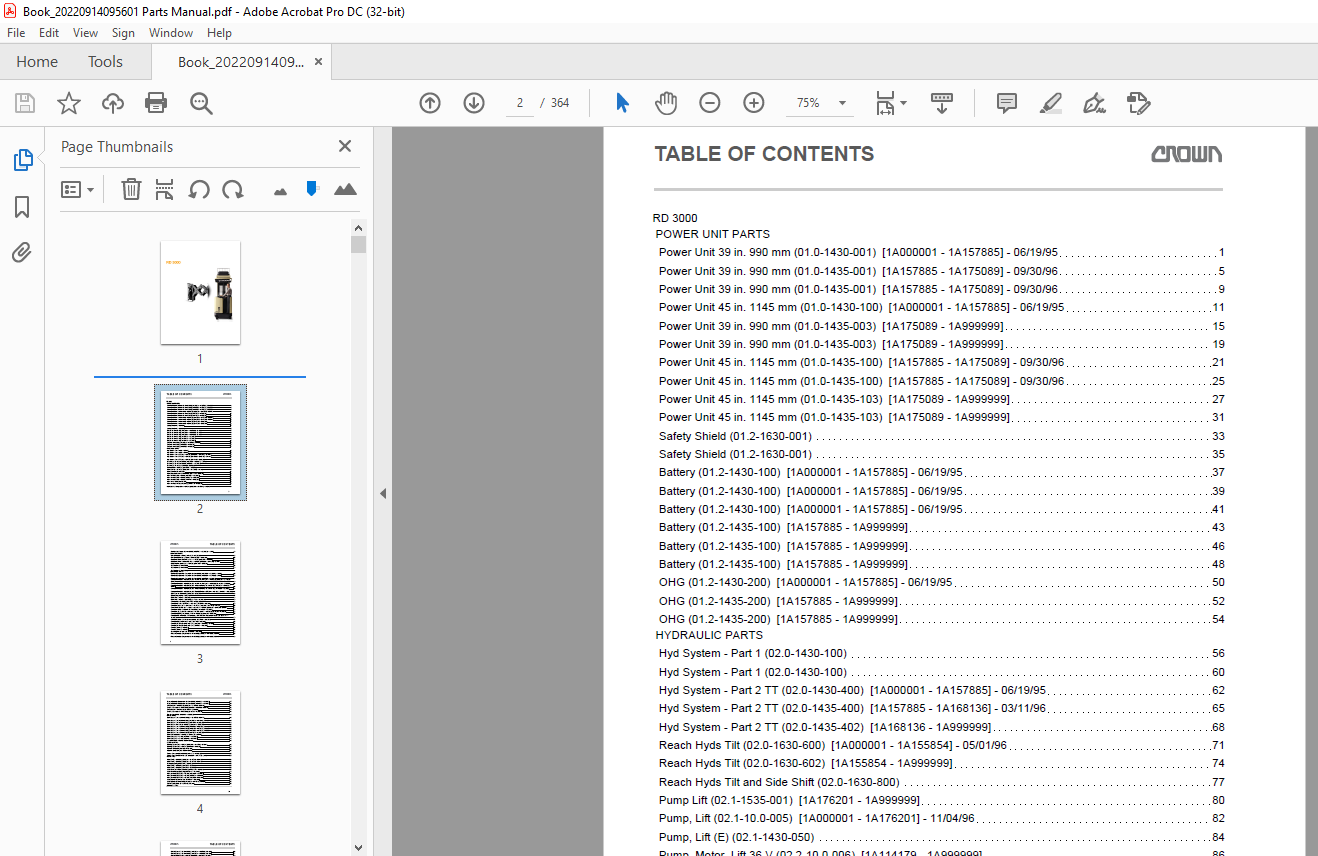This screenshot has width=1318, height=856.
Task: Collapse the navigation pane arrow
Action: tap(382, 493)
